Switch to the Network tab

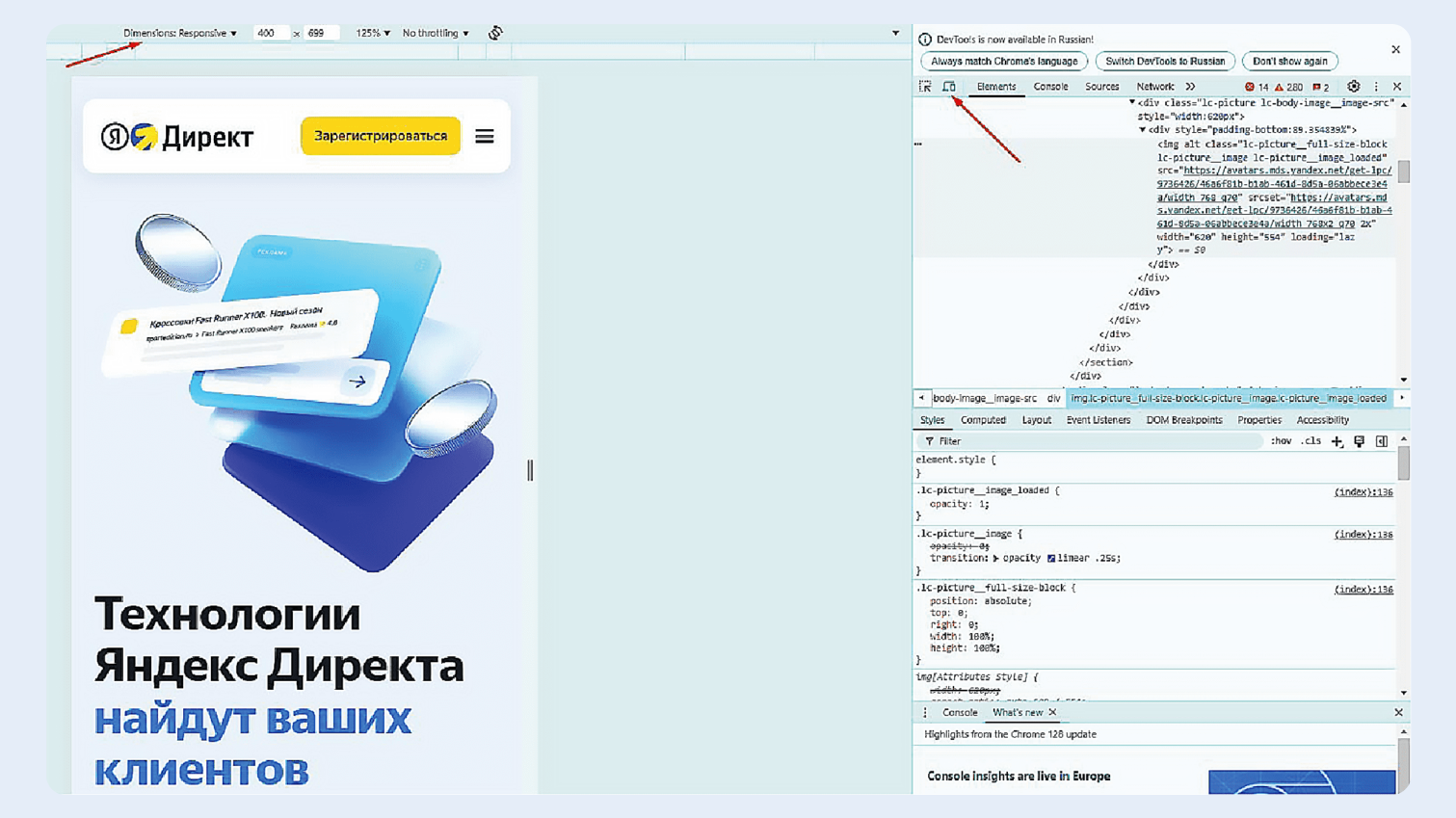[x=1154, y=87]
